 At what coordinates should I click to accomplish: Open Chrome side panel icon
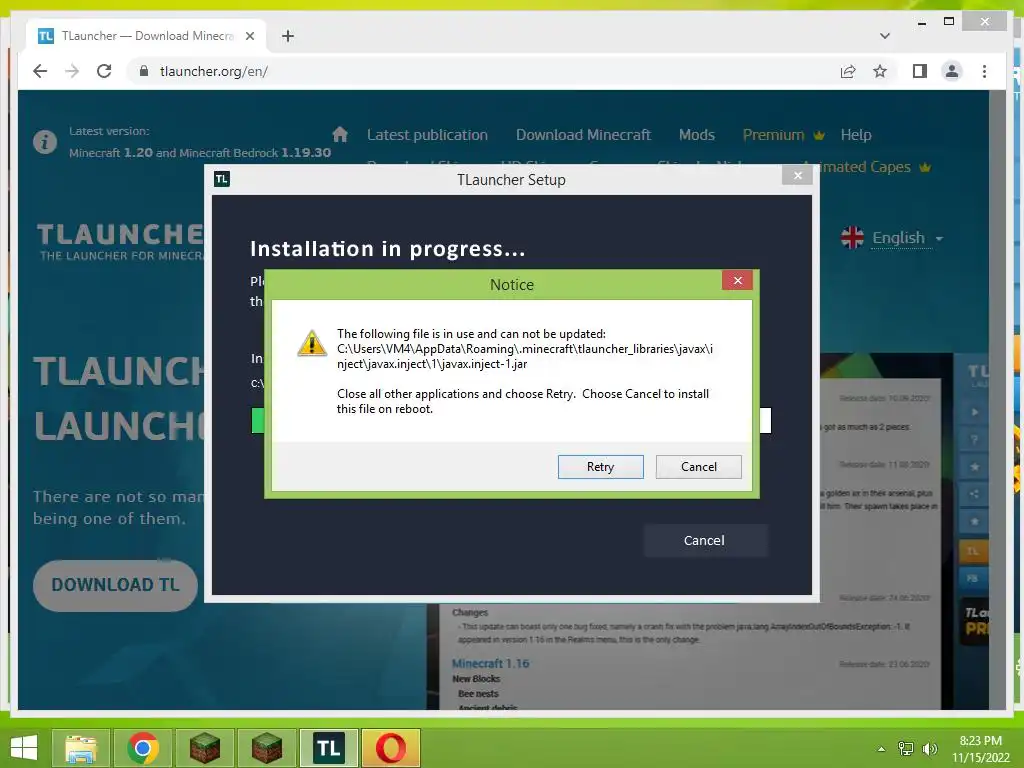pos(920,71)
